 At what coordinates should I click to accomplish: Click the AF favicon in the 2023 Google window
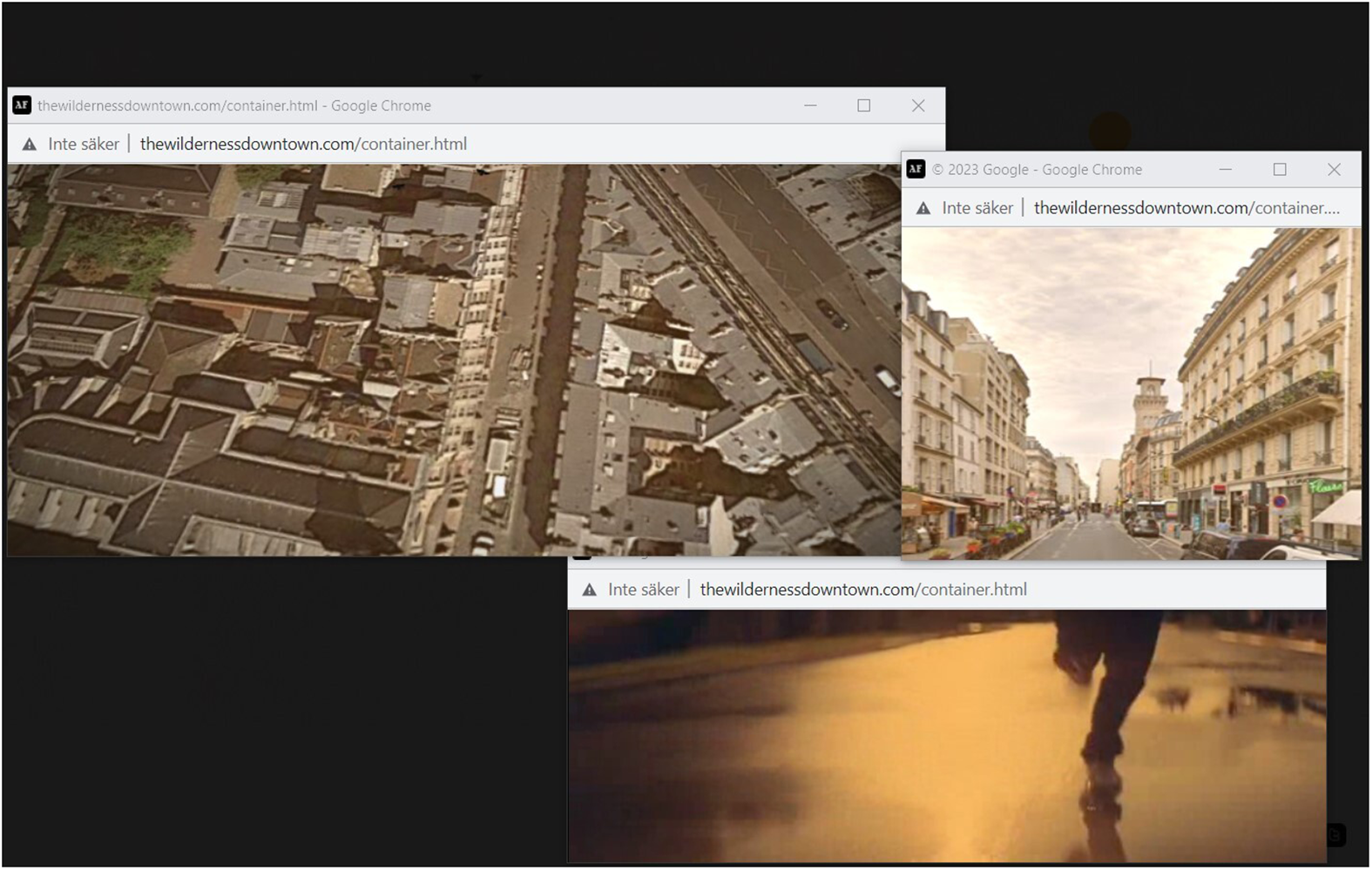916,169
